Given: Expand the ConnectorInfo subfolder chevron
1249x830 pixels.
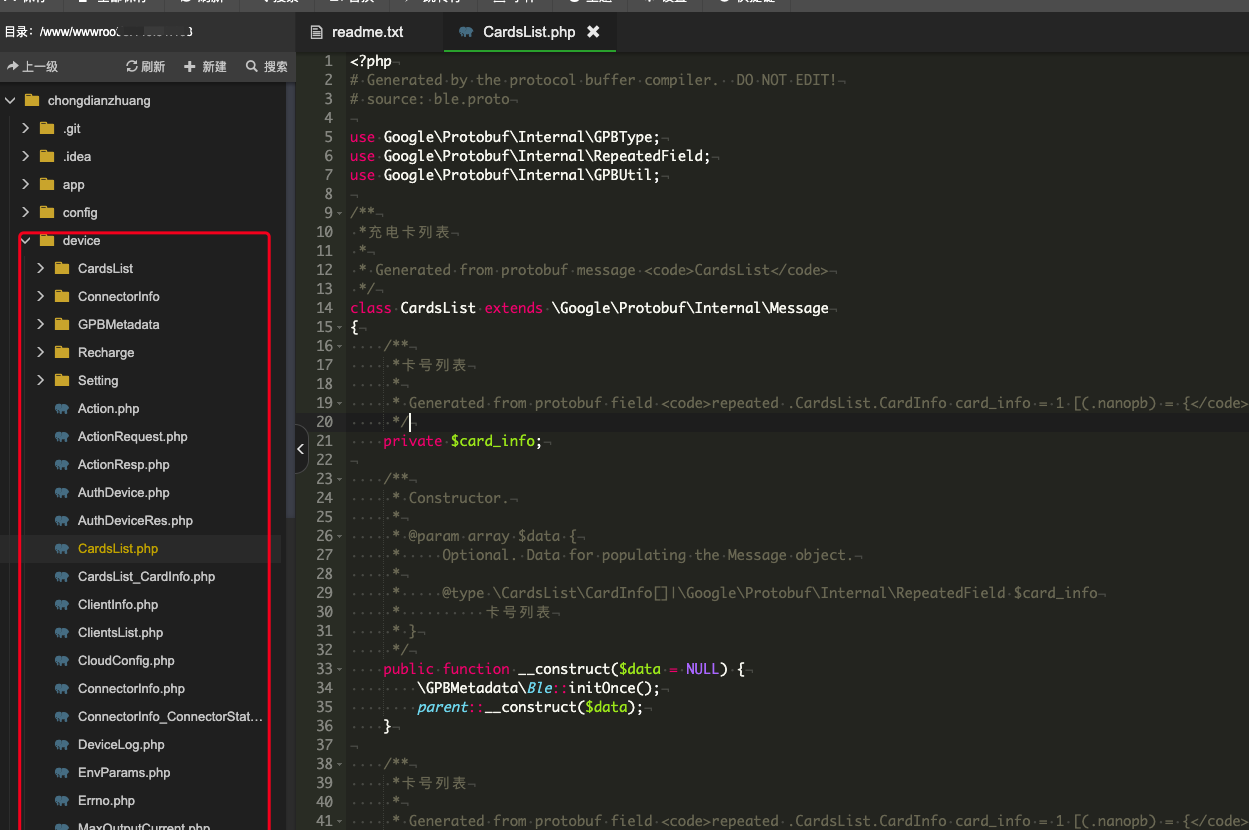Looking at the screenshot, I should click(x=41, y=296).
